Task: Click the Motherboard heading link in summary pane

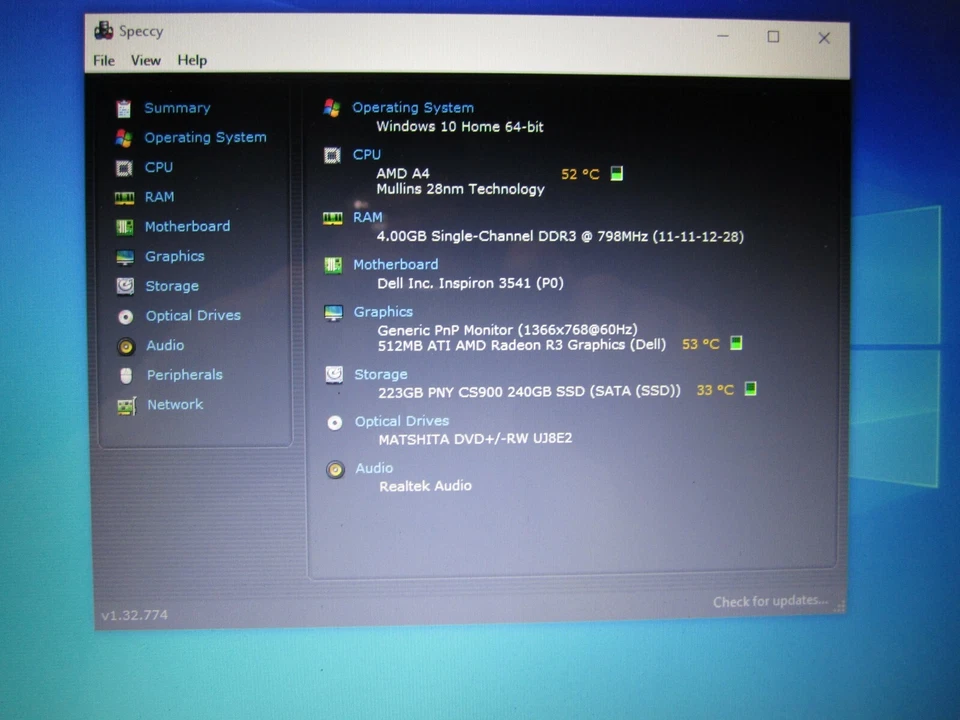Action: tap(396, 264)
